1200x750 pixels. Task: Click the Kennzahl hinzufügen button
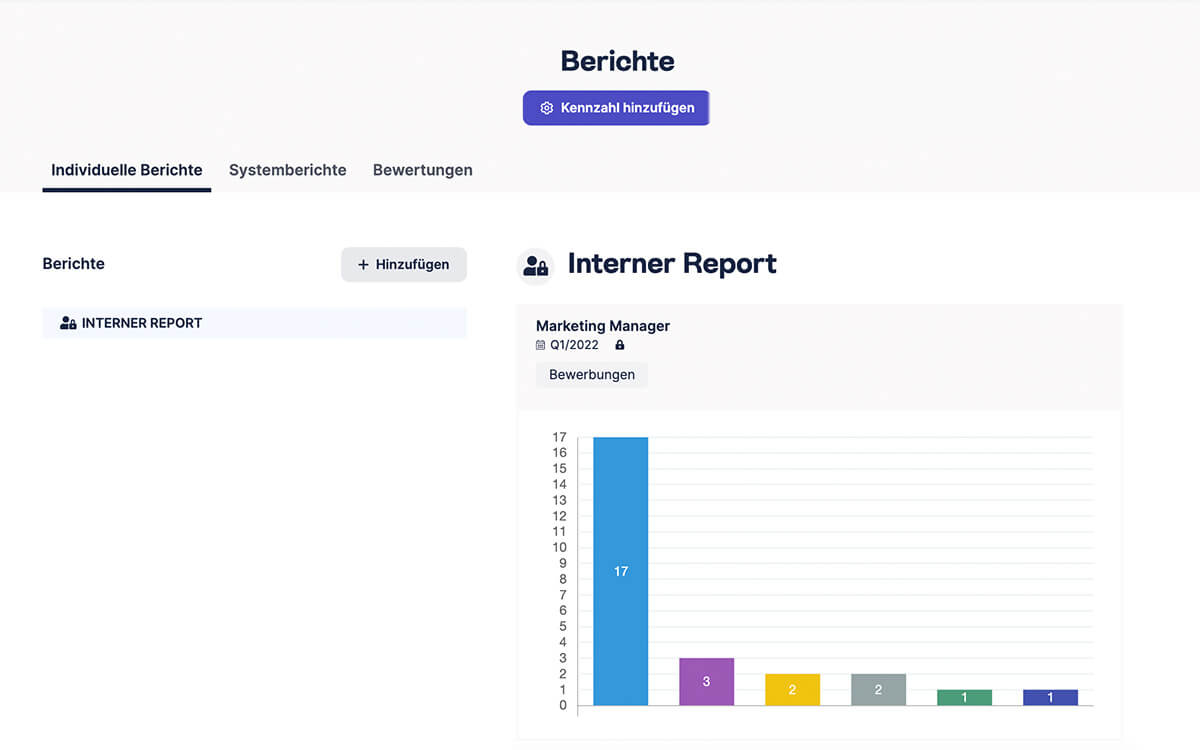point(616,108)
